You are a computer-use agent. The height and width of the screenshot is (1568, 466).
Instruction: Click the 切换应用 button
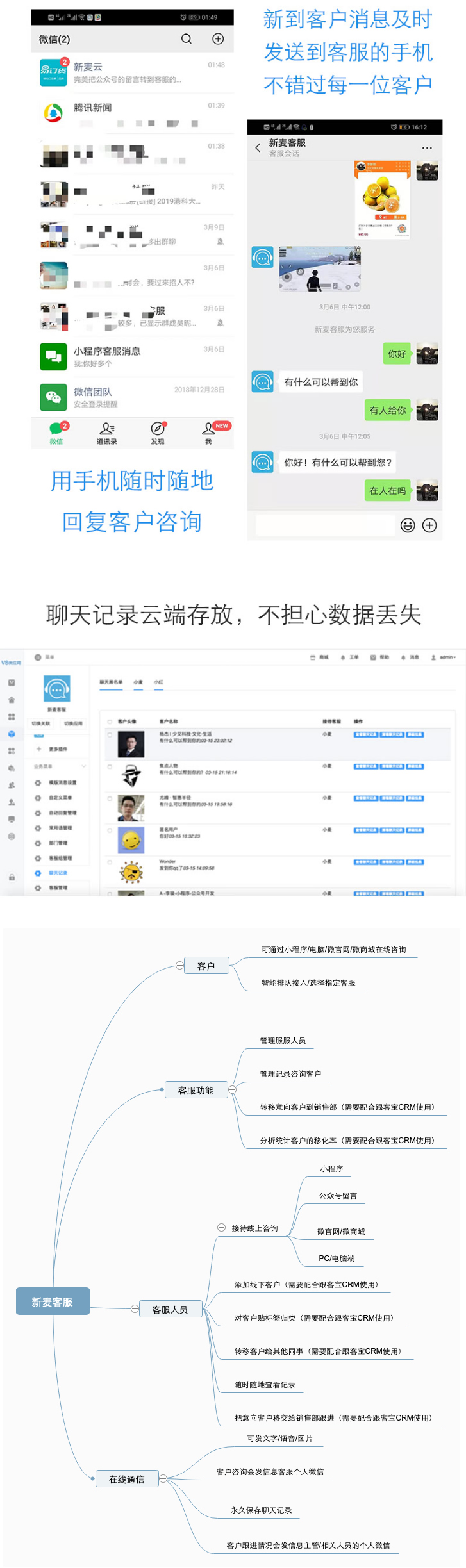click(73, 723)
